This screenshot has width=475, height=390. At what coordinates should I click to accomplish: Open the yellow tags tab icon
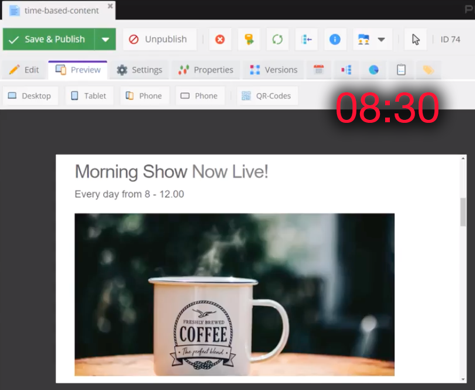pos(428,70)
